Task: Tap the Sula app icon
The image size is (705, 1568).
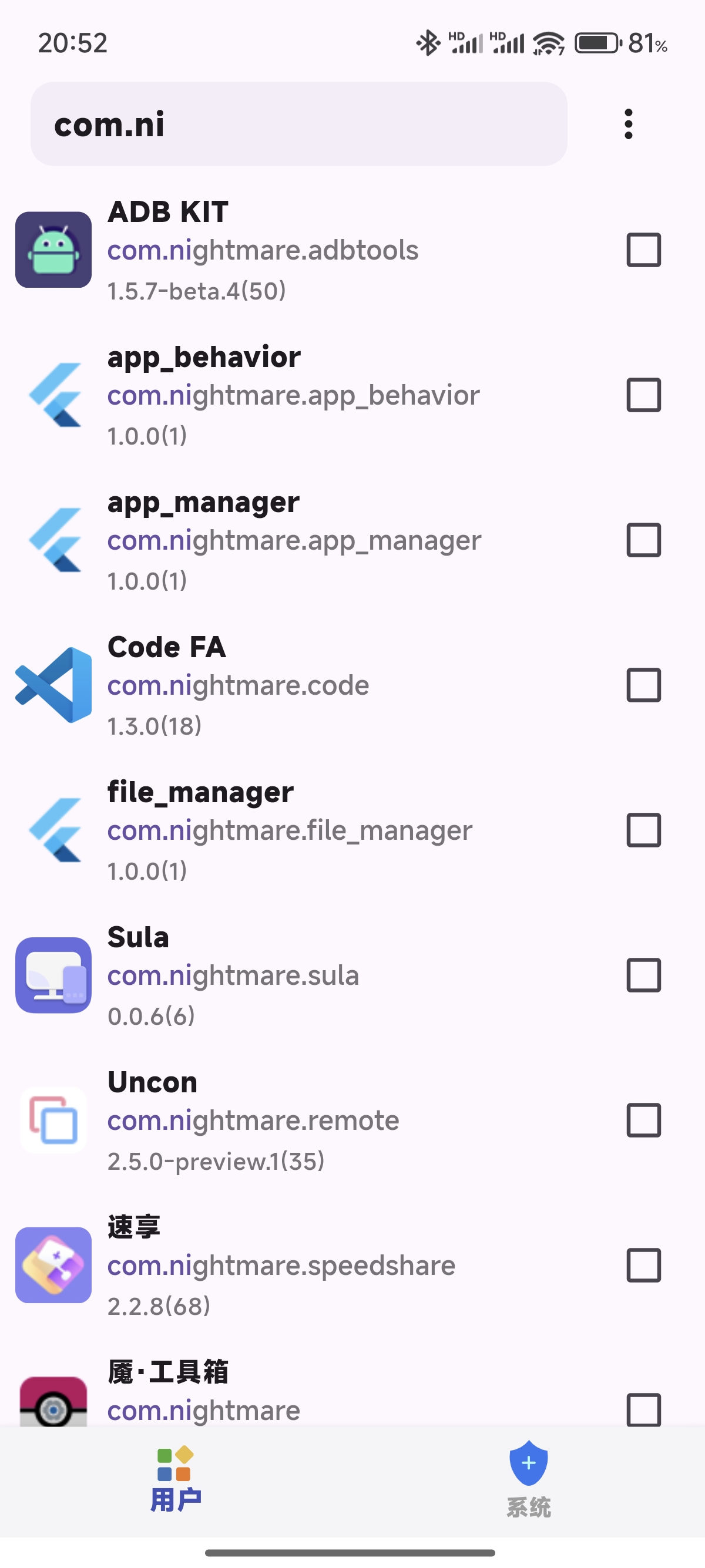Action: click(x=53, y=975)
